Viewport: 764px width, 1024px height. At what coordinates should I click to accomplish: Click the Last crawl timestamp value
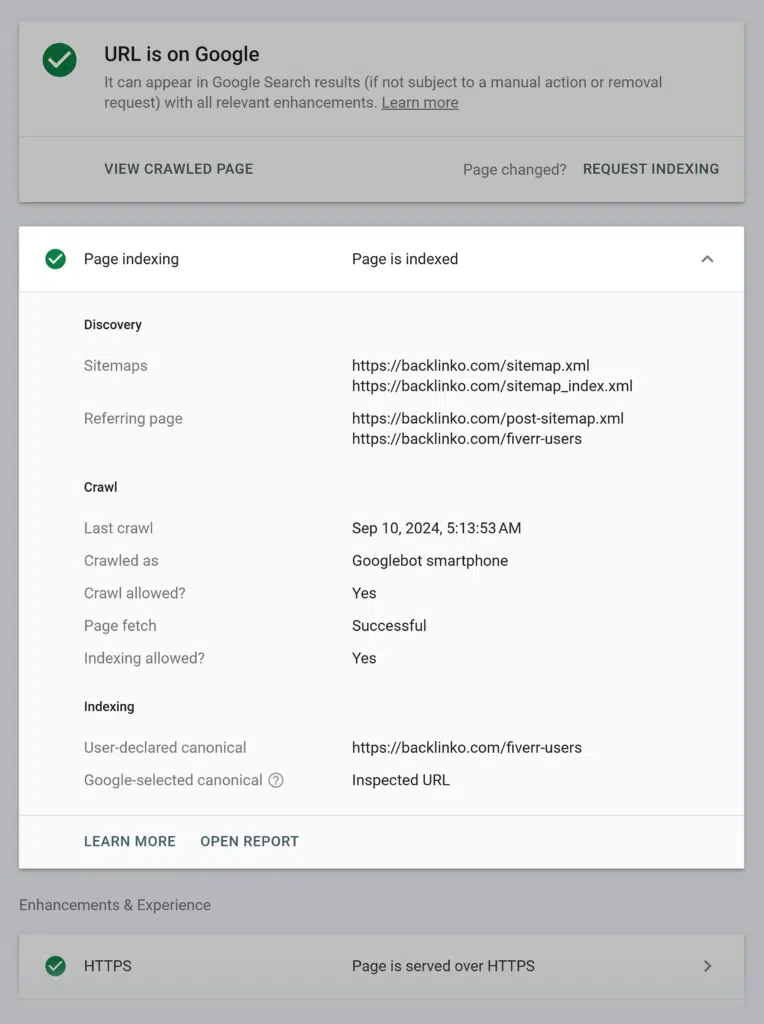[x=436, y=528]
